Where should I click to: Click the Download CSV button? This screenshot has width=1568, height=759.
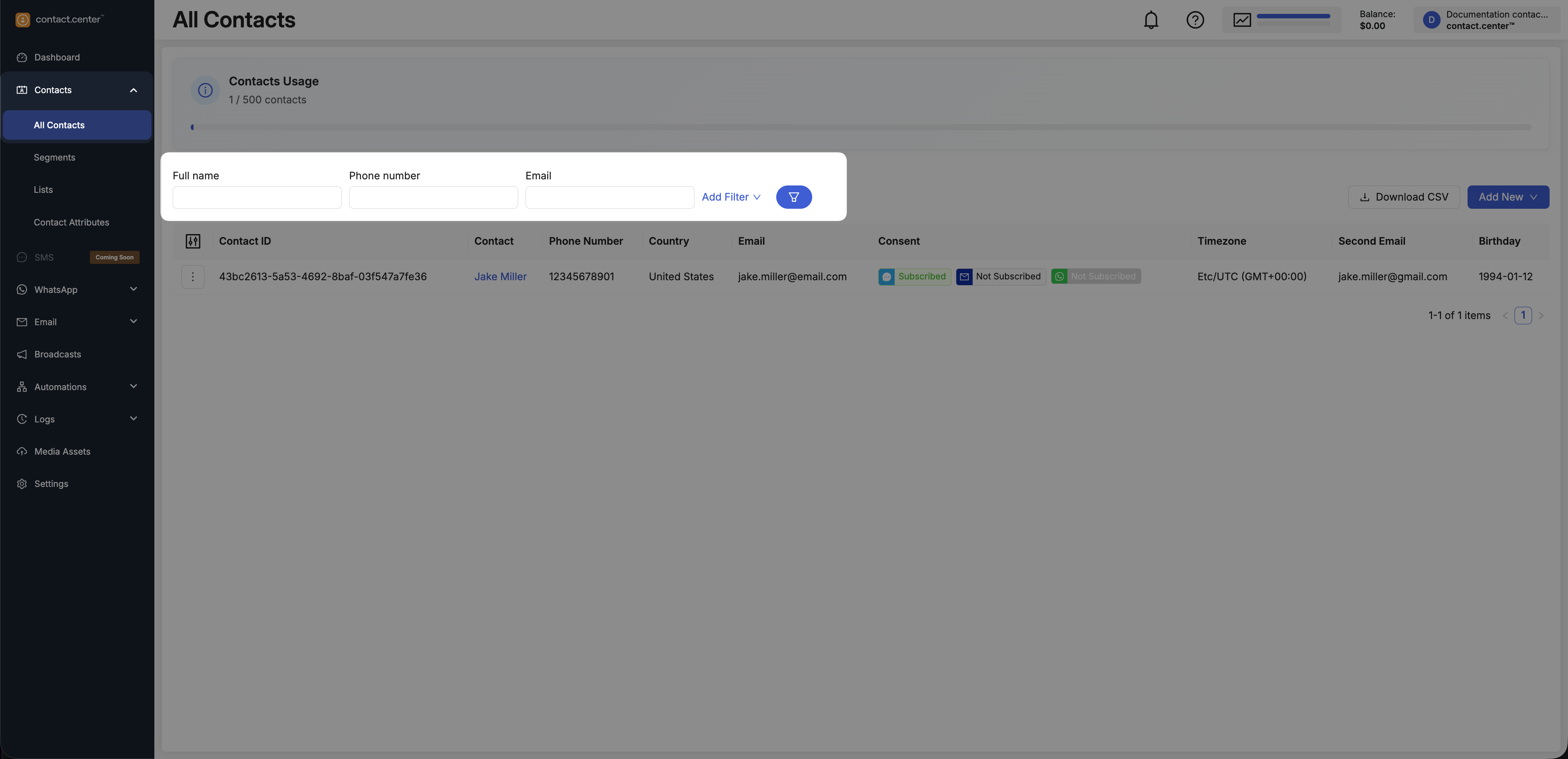point(1404,197)
